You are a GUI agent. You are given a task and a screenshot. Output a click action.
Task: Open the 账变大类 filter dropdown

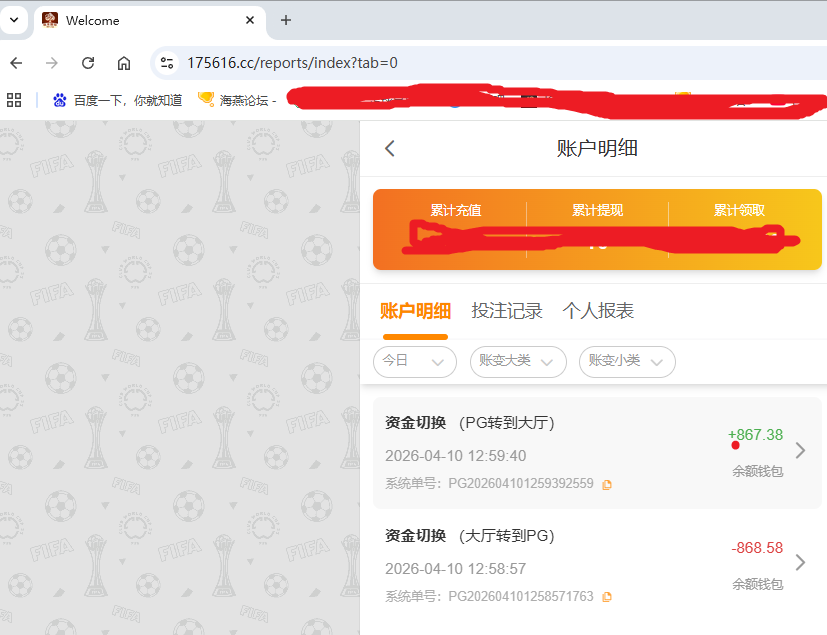517,362
